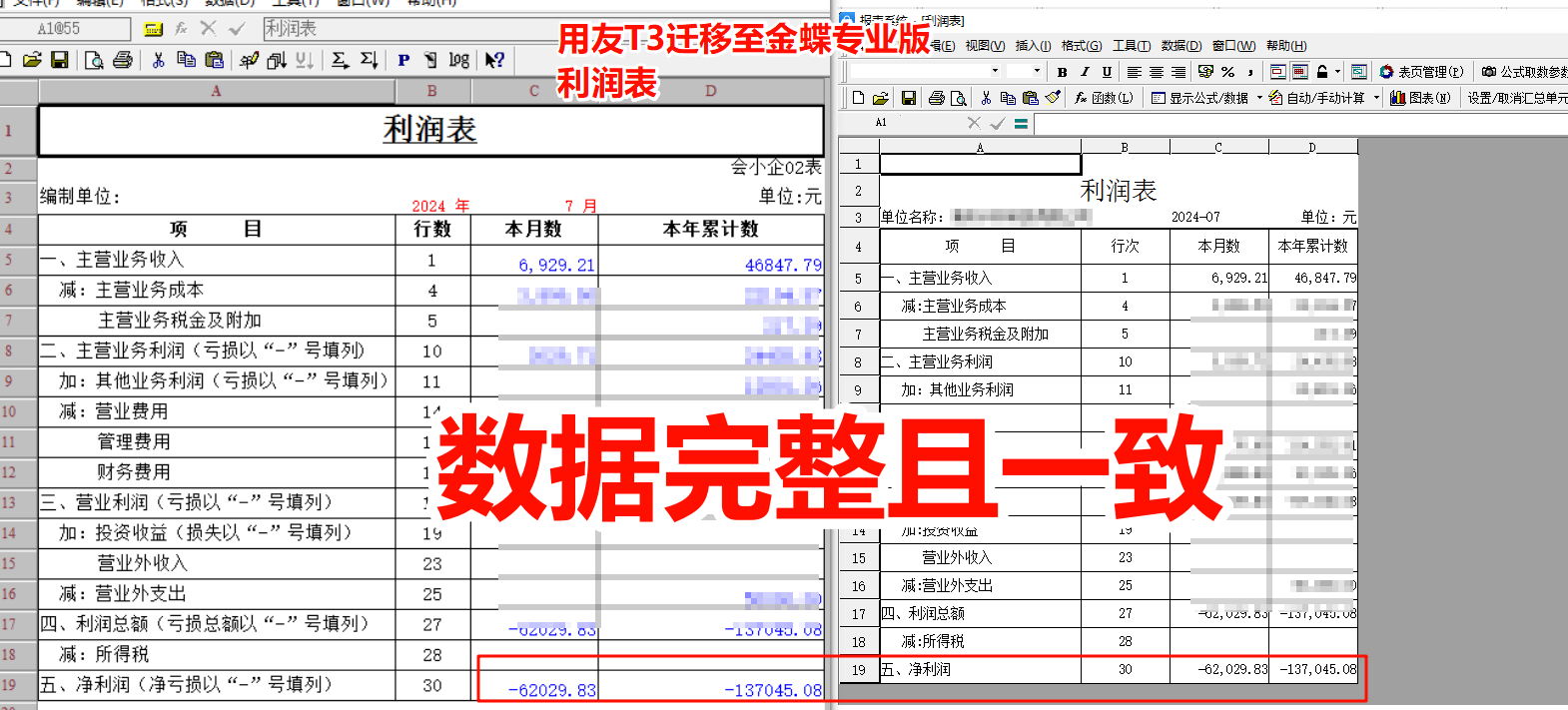Open the dropdown arrow next to 显示公式/数据
The width and height of the screenshot is (1568, 710).
pos(1259,98)
